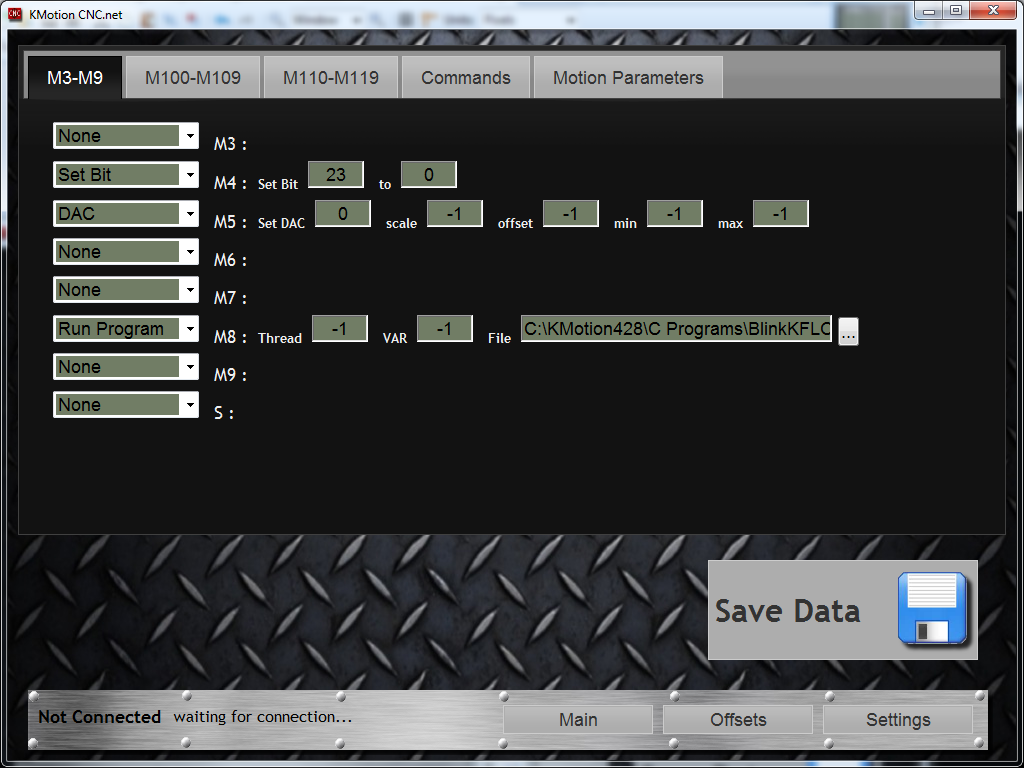Expand the M4 Set Bit dropdown

pos(189,175)
